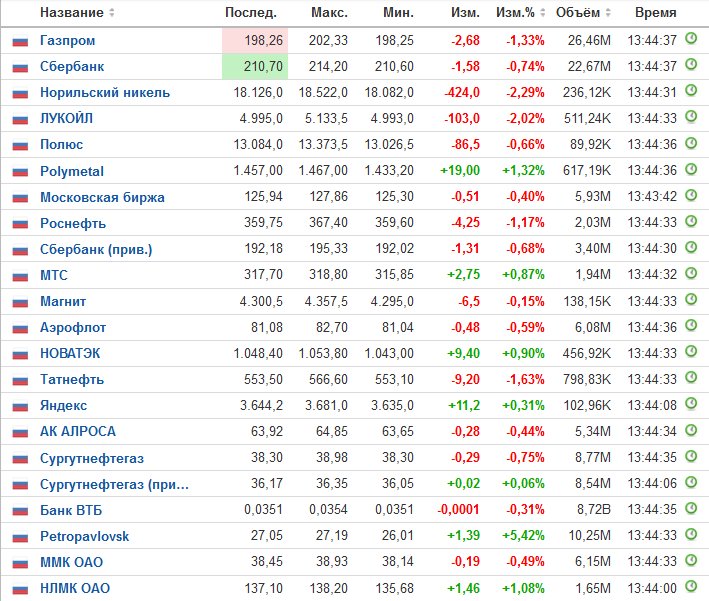Click the 8,72B volume value
The height and width of the screenshot is (601, 709).
(x=594, y=510)
